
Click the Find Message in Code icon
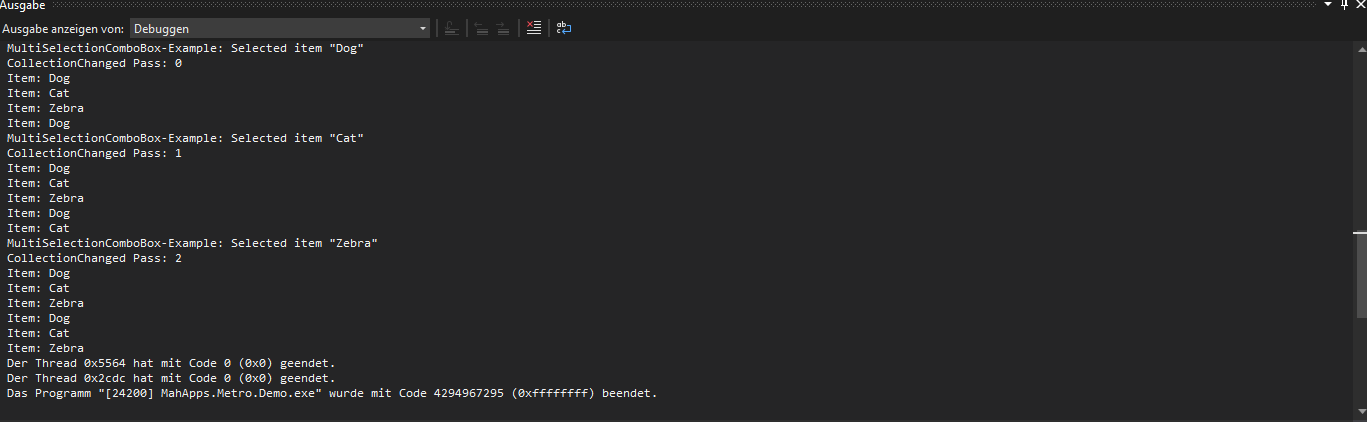pos(452,29)
